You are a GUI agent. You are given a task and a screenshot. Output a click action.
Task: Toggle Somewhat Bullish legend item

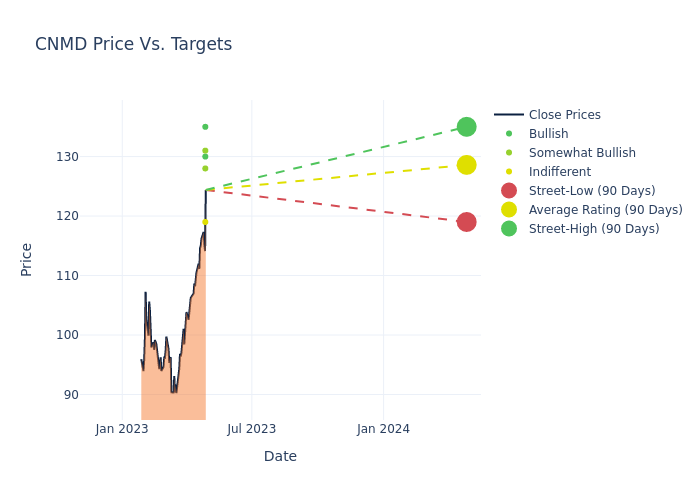pyautogui.click(x=582, y=153)
